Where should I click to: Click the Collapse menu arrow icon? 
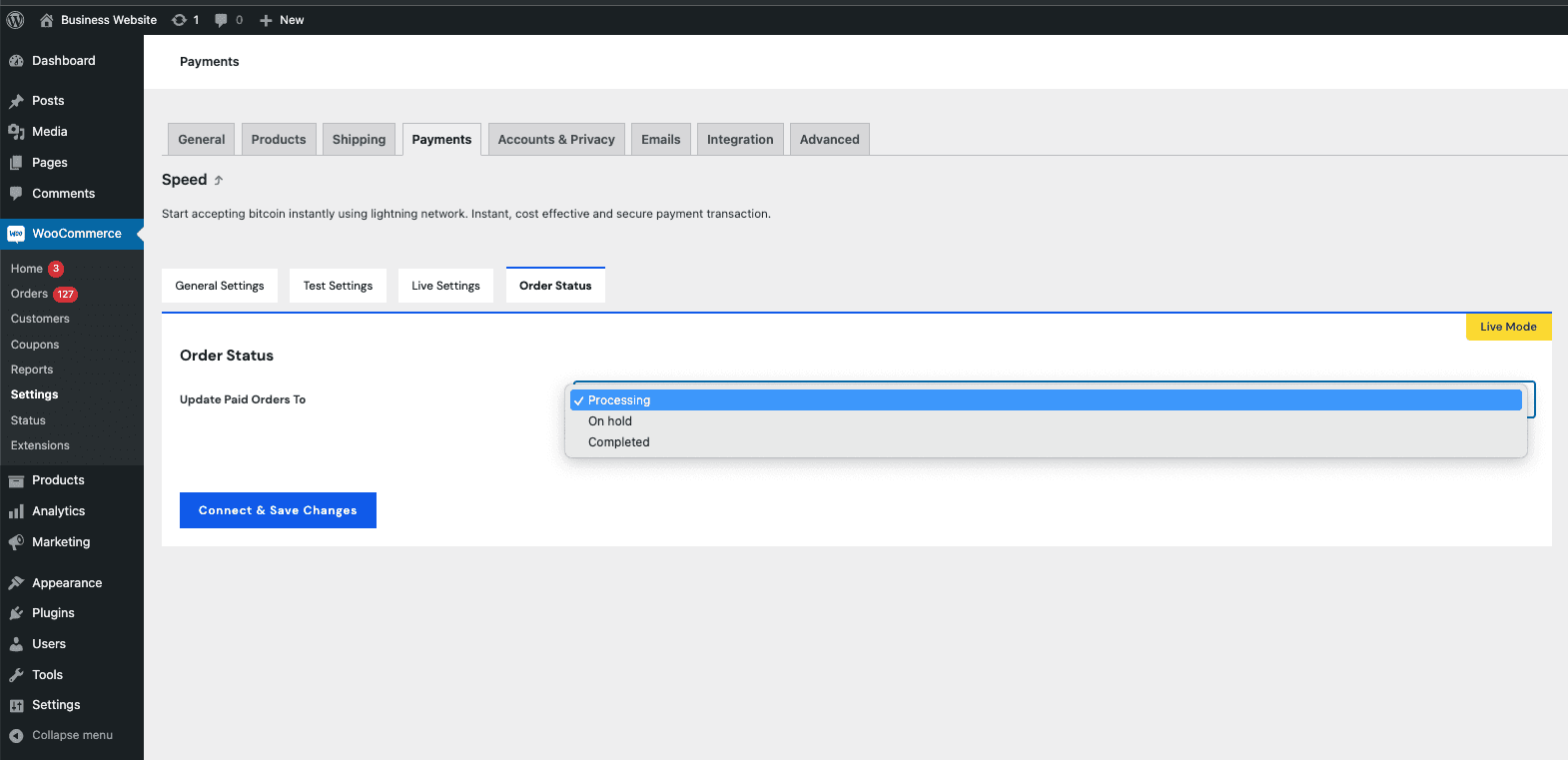point(16,736)
